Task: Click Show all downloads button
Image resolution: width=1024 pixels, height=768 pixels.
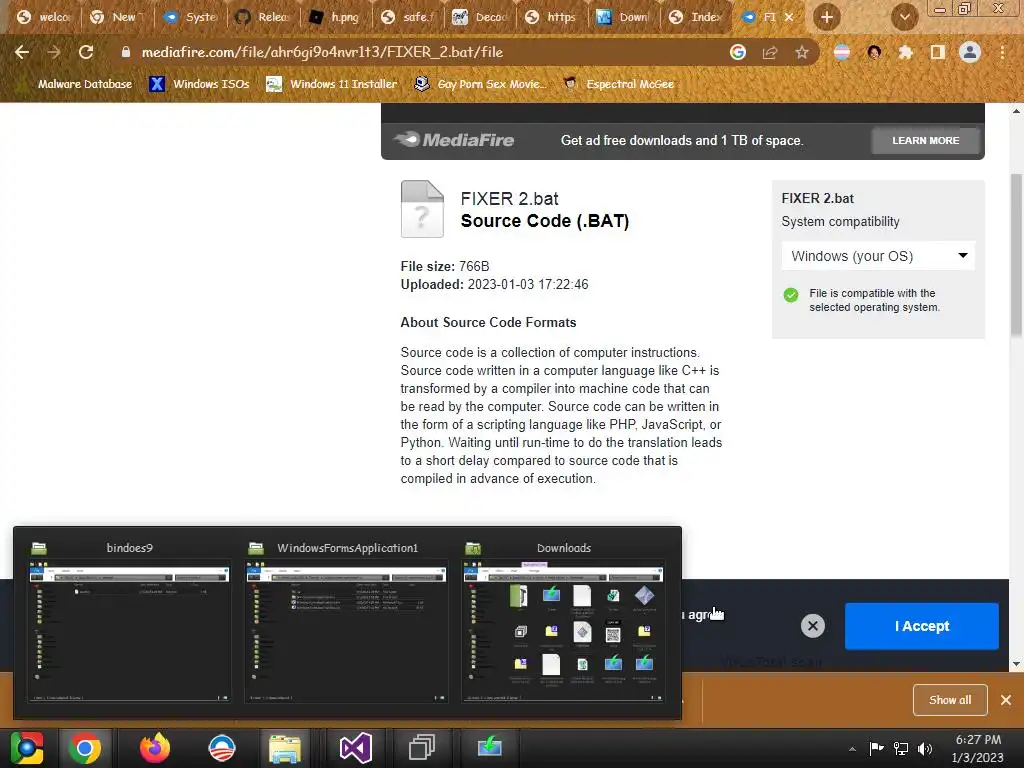Action: tap(950, 700)
